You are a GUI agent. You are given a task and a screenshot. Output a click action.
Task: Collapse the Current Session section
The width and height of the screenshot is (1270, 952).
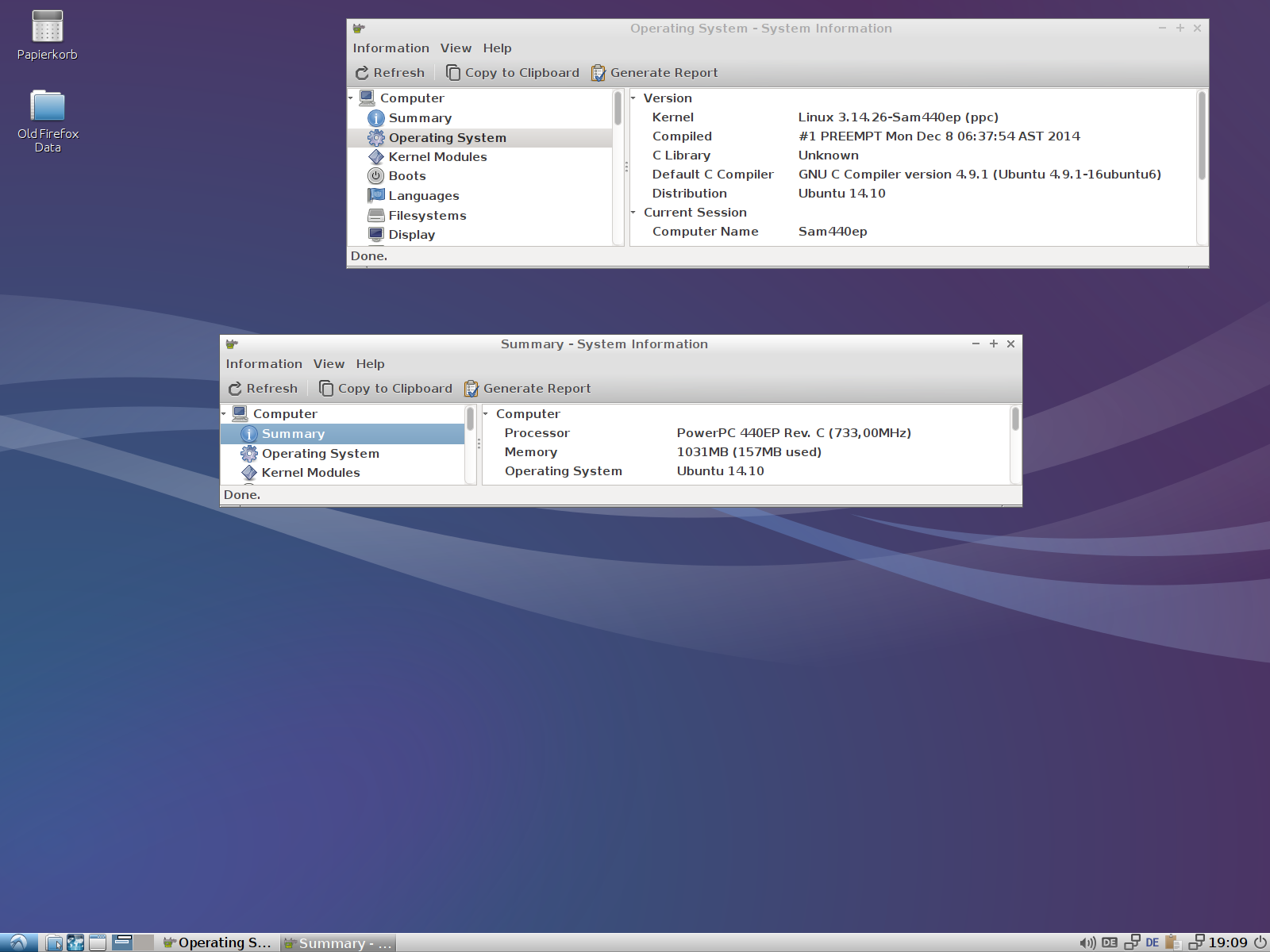point(633,213)
